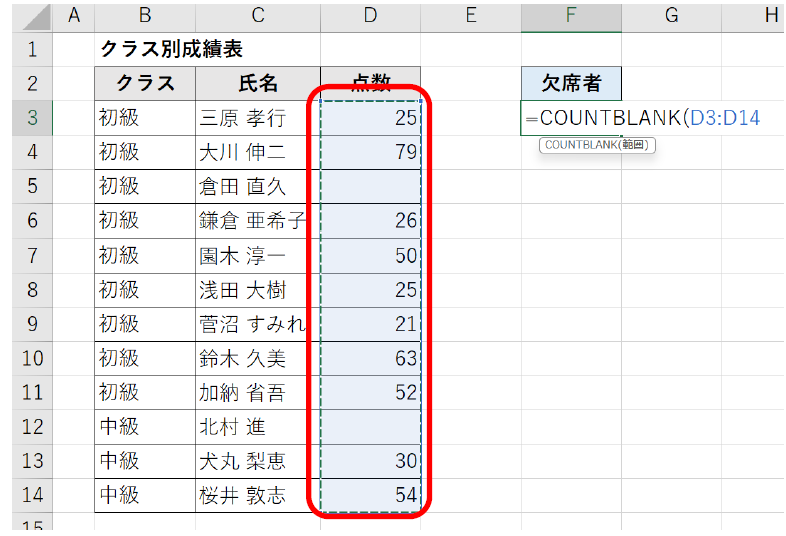Viewport: 786px width, 536px height.
Task: Select the score cell showing 63
Action: [x=370, y=358]
